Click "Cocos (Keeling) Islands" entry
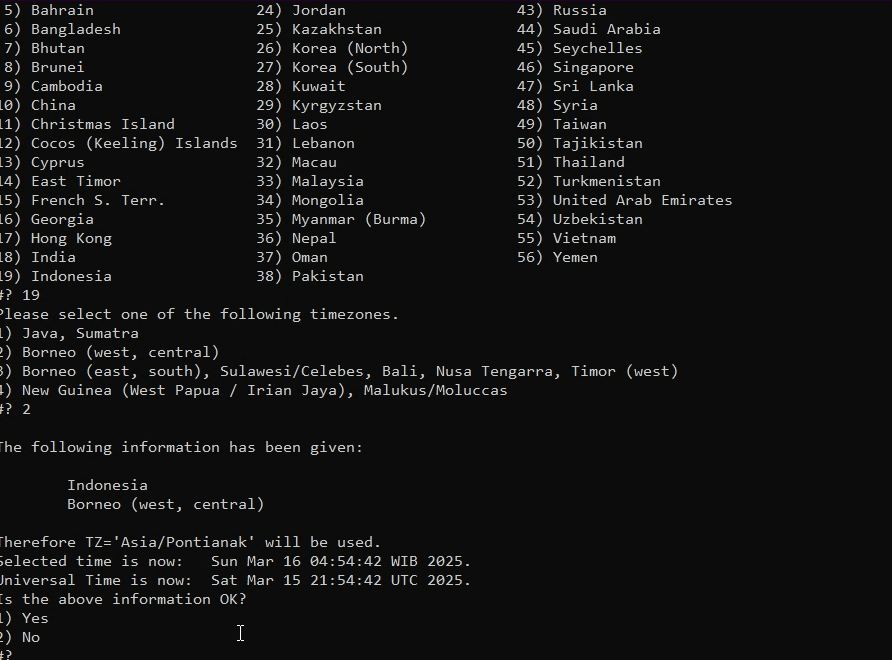 click(x=134, y=143)
